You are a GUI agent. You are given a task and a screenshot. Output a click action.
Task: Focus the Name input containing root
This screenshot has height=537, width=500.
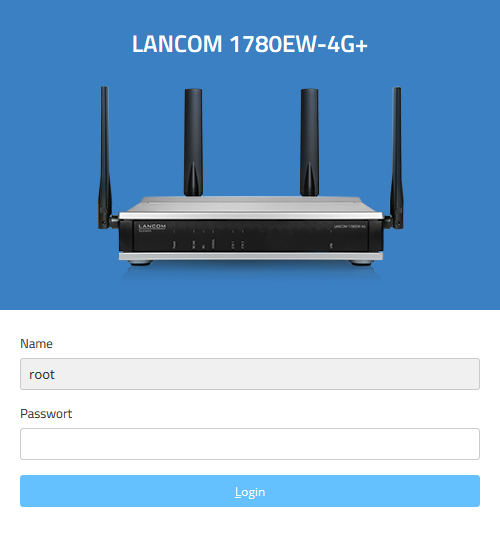point(250,374)
